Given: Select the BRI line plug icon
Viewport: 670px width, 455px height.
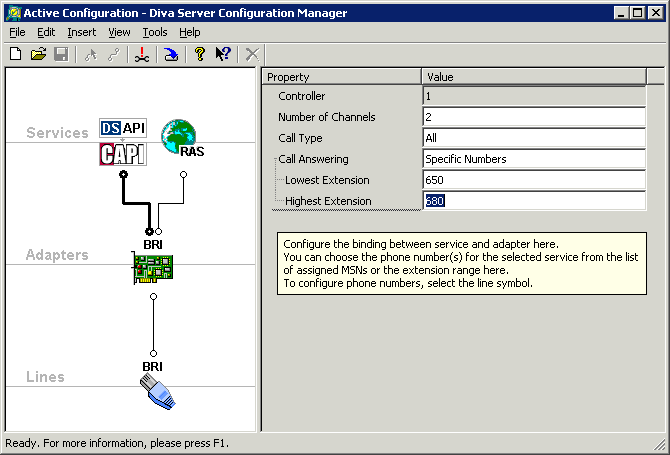Looking at the screenshot, I should pos(158,391).
